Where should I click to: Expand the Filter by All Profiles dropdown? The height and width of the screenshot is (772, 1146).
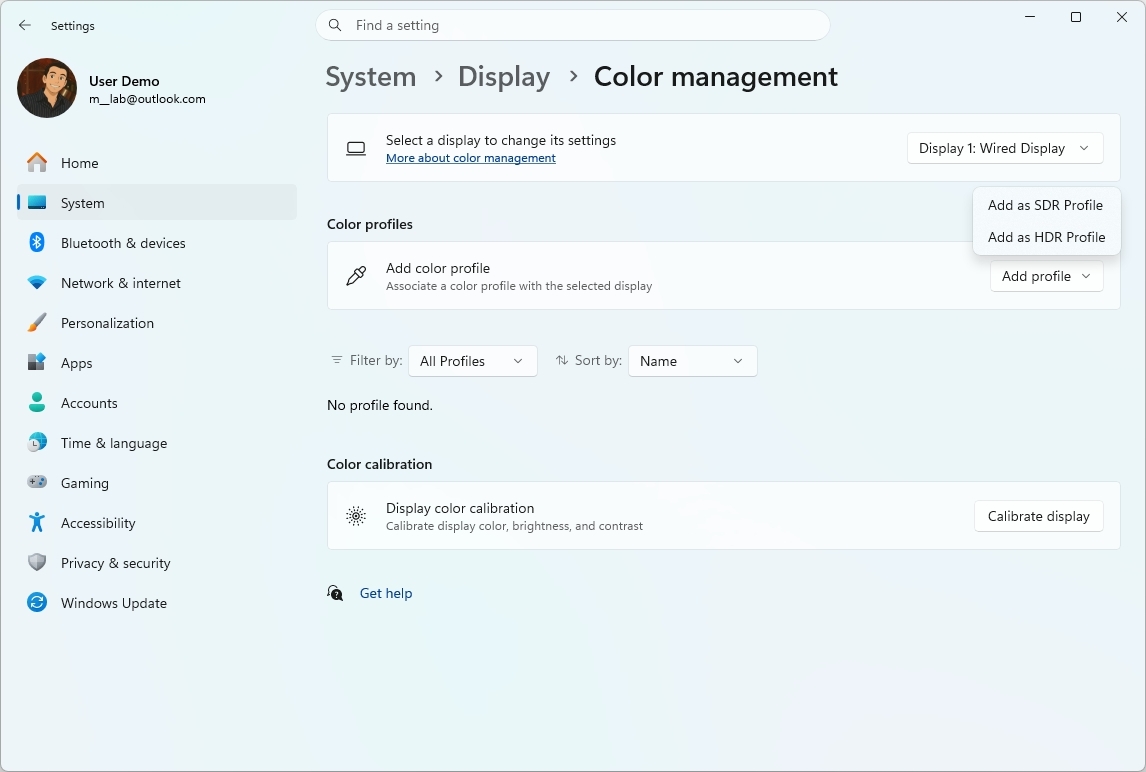(x=472, y=361)
